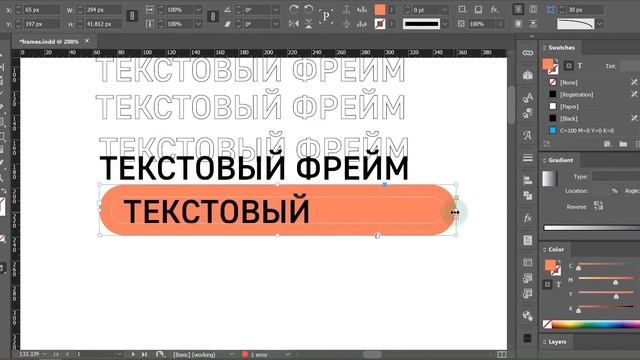Open the Align panel icon in dock

(527, 180)
